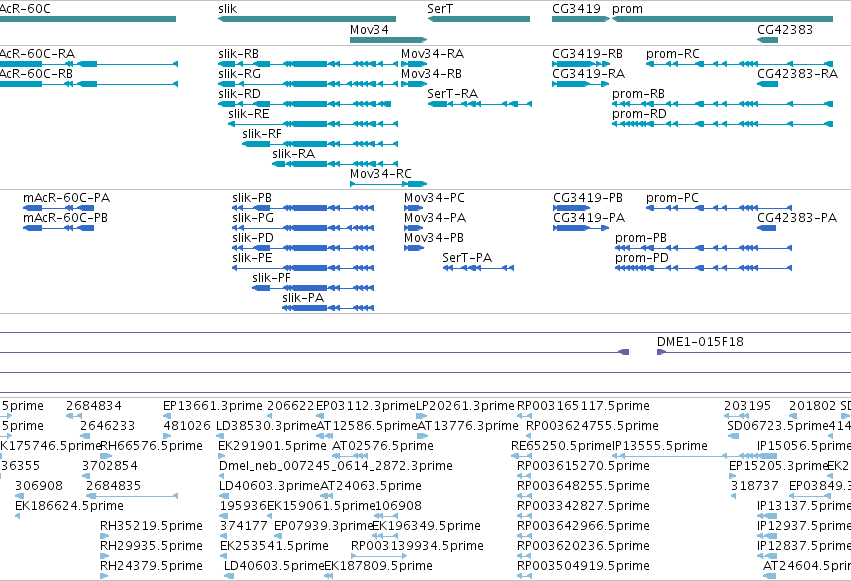This screenshot has height=581, width=851.
Task: Select the slik-RG transcript
Action: [308, 84]
